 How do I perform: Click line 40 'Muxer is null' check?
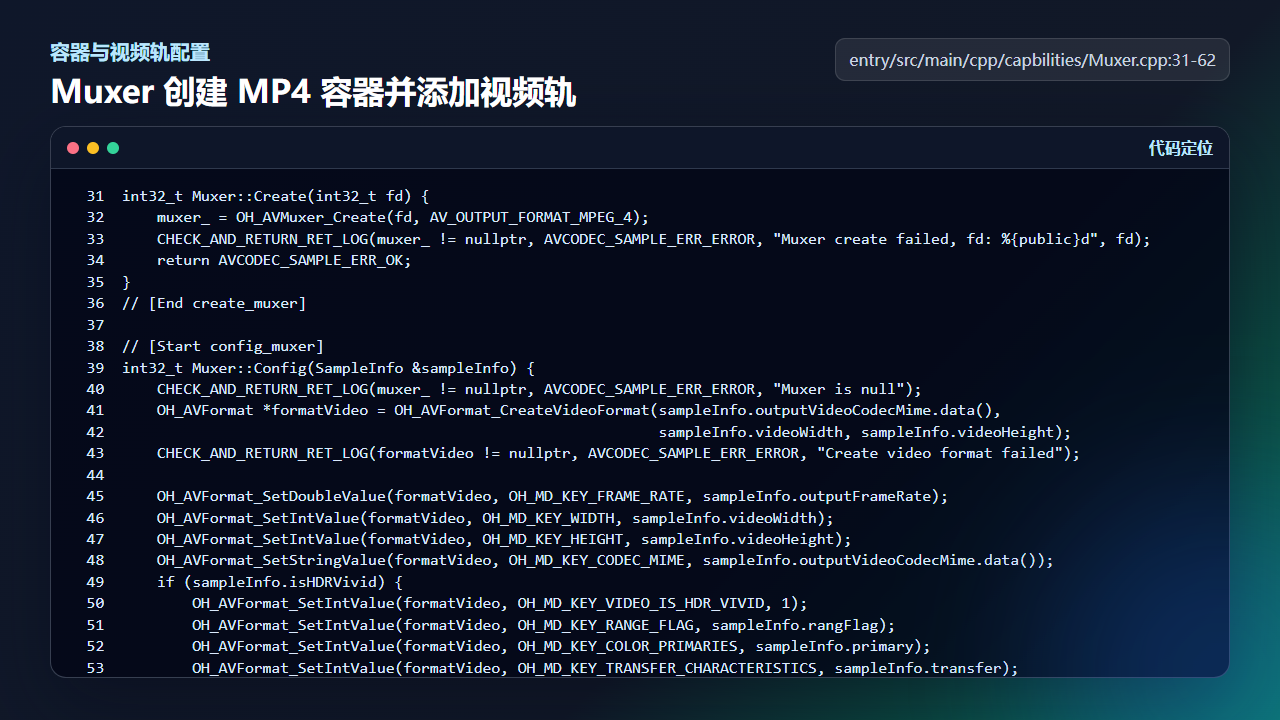coord(539,389)
